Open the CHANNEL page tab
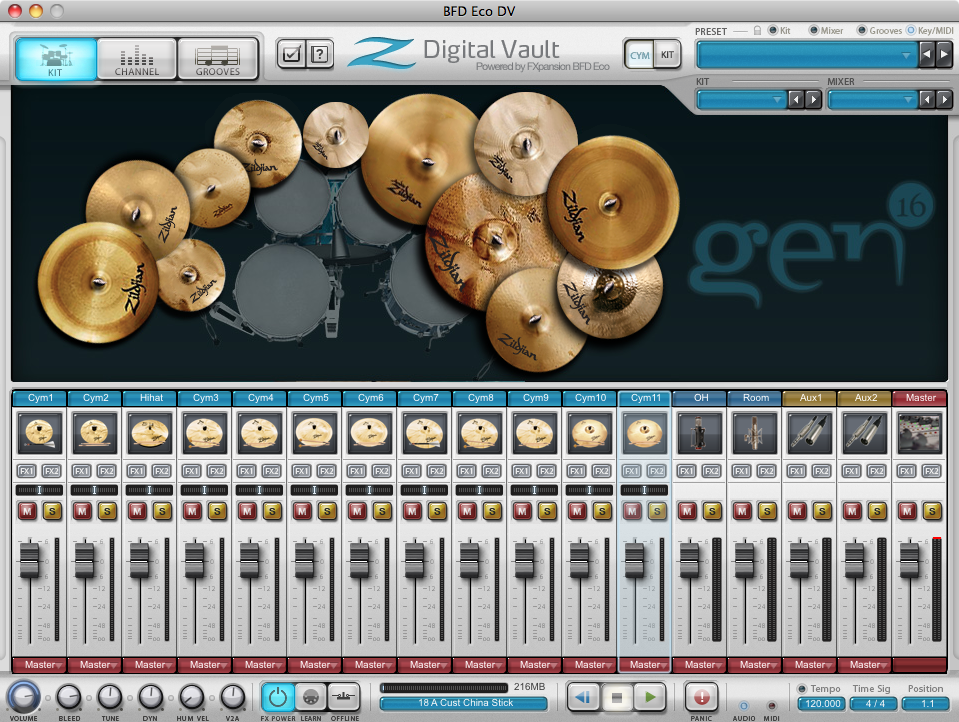This screenshot has width=959, height=722. click(x=137, y=59)
